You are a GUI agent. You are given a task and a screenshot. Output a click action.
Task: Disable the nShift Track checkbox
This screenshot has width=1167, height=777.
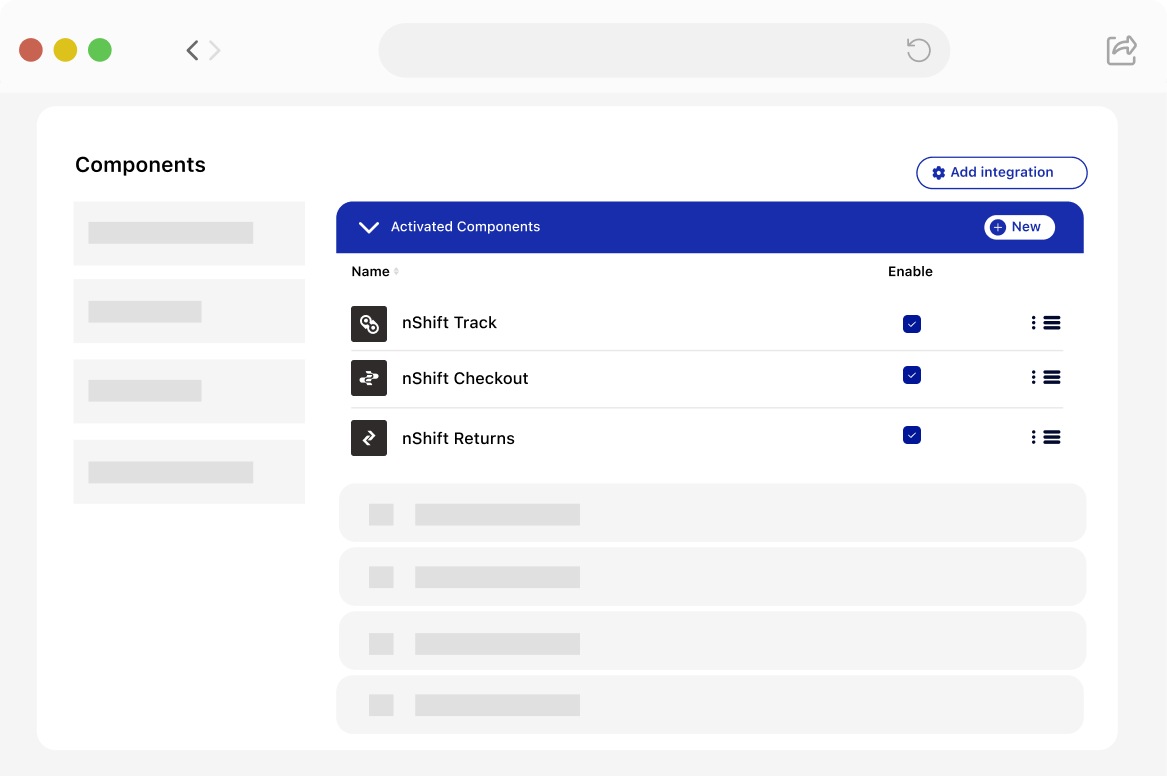coord(911,324)
